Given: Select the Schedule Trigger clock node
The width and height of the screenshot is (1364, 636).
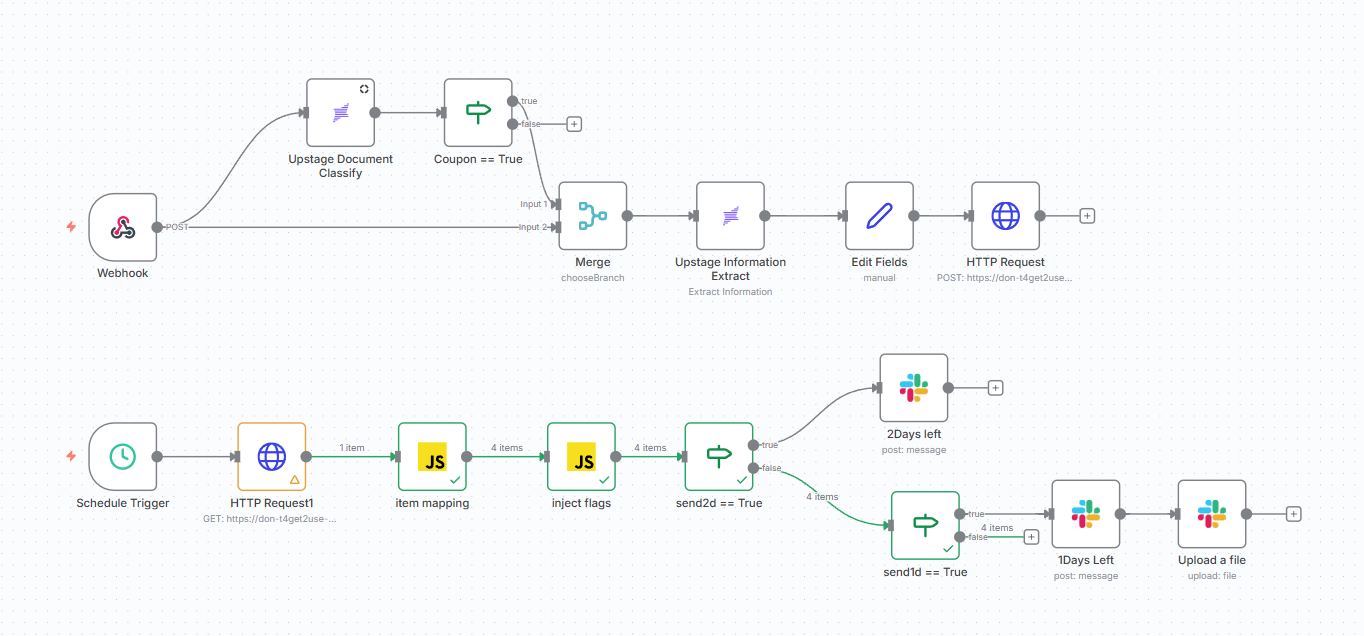Looking at the screenshot, I should coord(123,456).
